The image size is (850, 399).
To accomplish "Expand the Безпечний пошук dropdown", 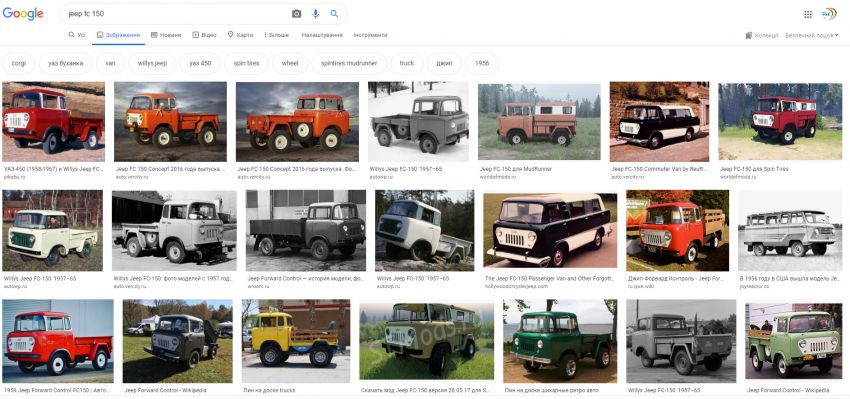I will pyautogui.click(x=812, y=35).
